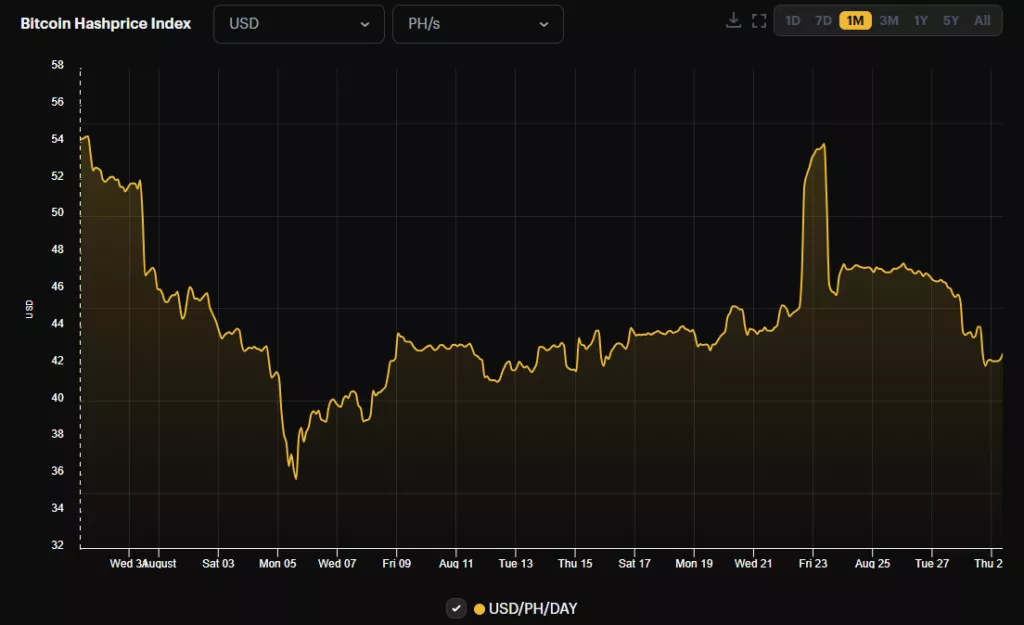Download the hashprice chart data
This screenshot has height=625, width=1024.
733,21
